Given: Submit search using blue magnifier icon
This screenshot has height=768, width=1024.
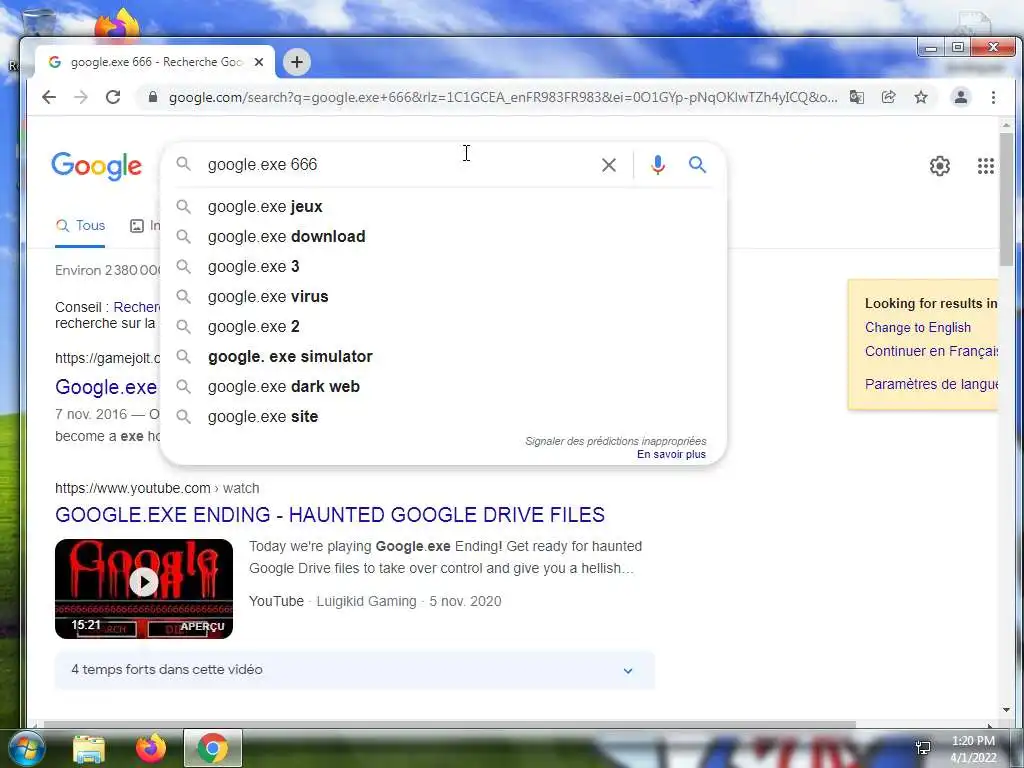Looking at the screenshot, I should tap(697, 165).
